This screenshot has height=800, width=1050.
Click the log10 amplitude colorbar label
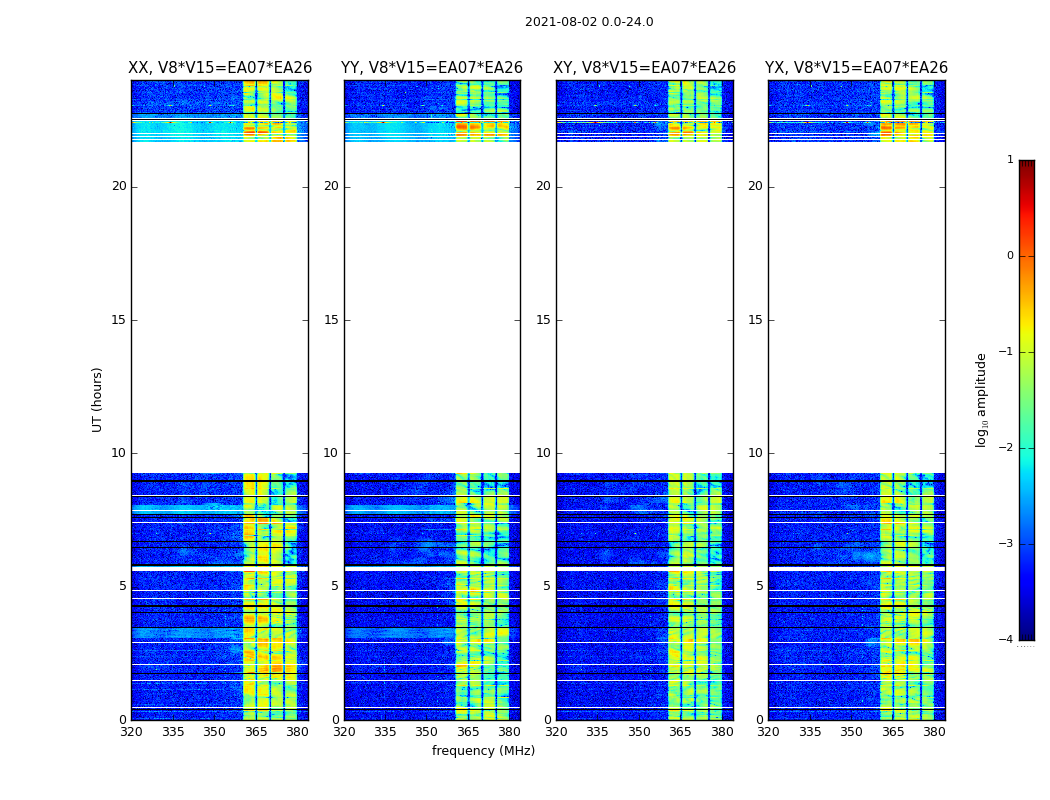click(x=982, y=400)
